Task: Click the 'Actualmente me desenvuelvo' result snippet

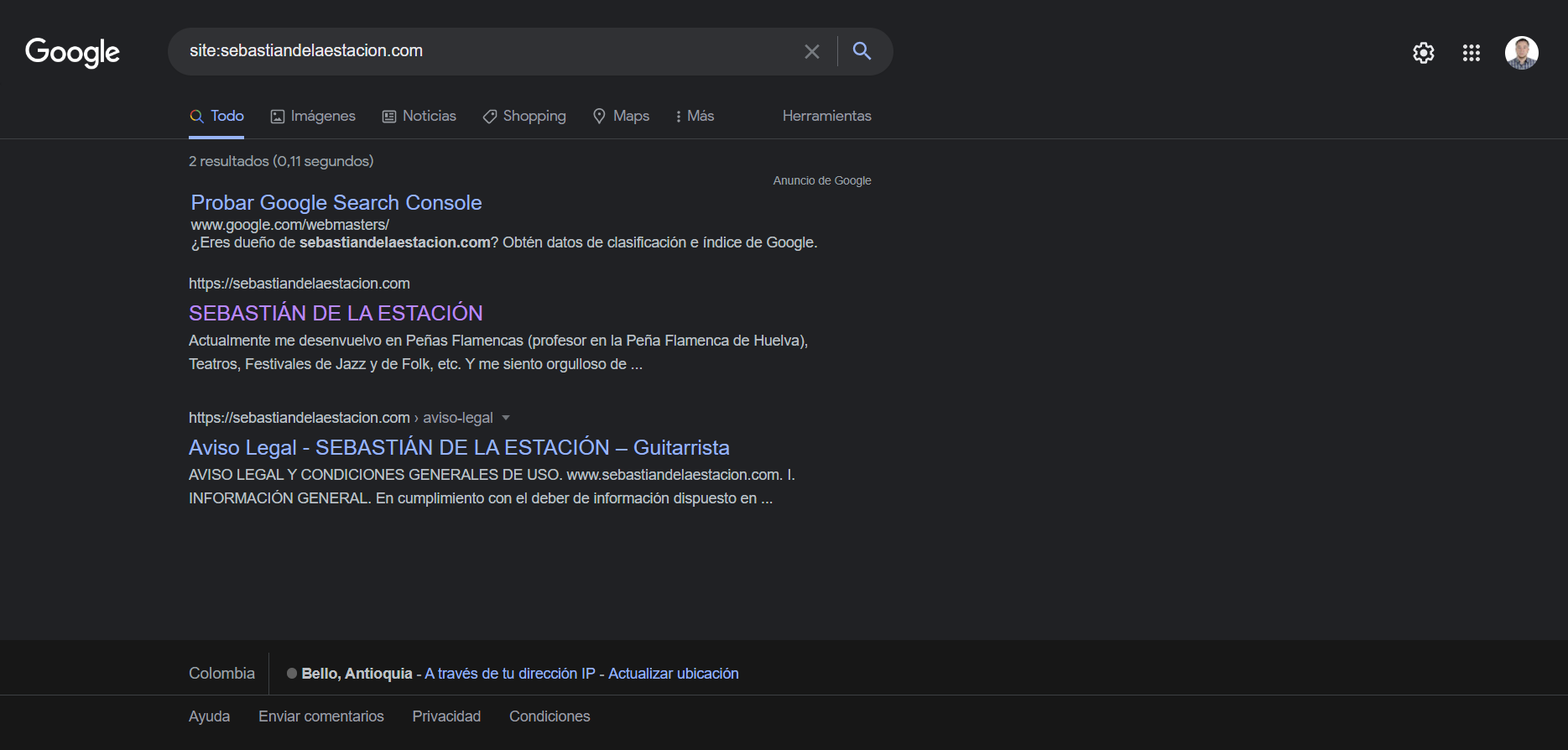Action: coord(498,352)
